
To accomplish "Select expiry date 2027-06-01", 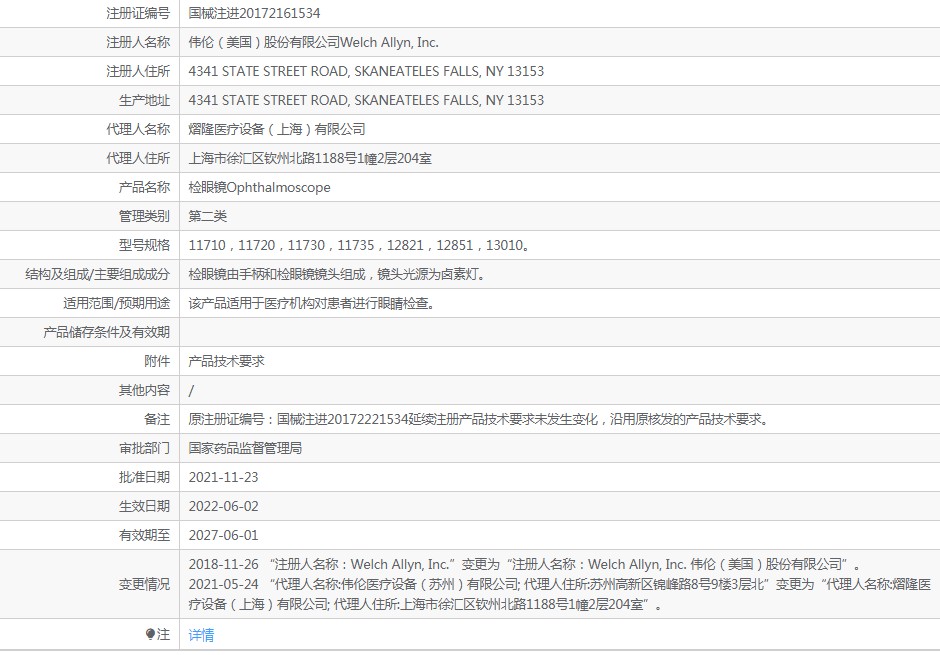I will [224, 535].
